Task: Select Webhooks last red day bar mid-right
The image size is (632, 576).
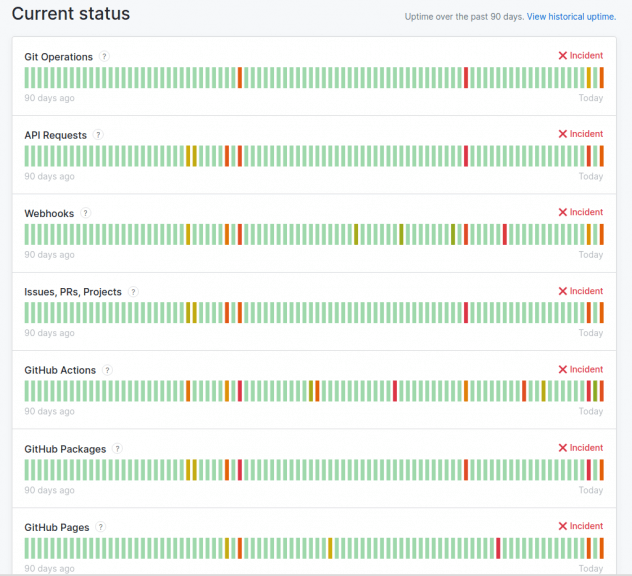Action: point(505,234)
